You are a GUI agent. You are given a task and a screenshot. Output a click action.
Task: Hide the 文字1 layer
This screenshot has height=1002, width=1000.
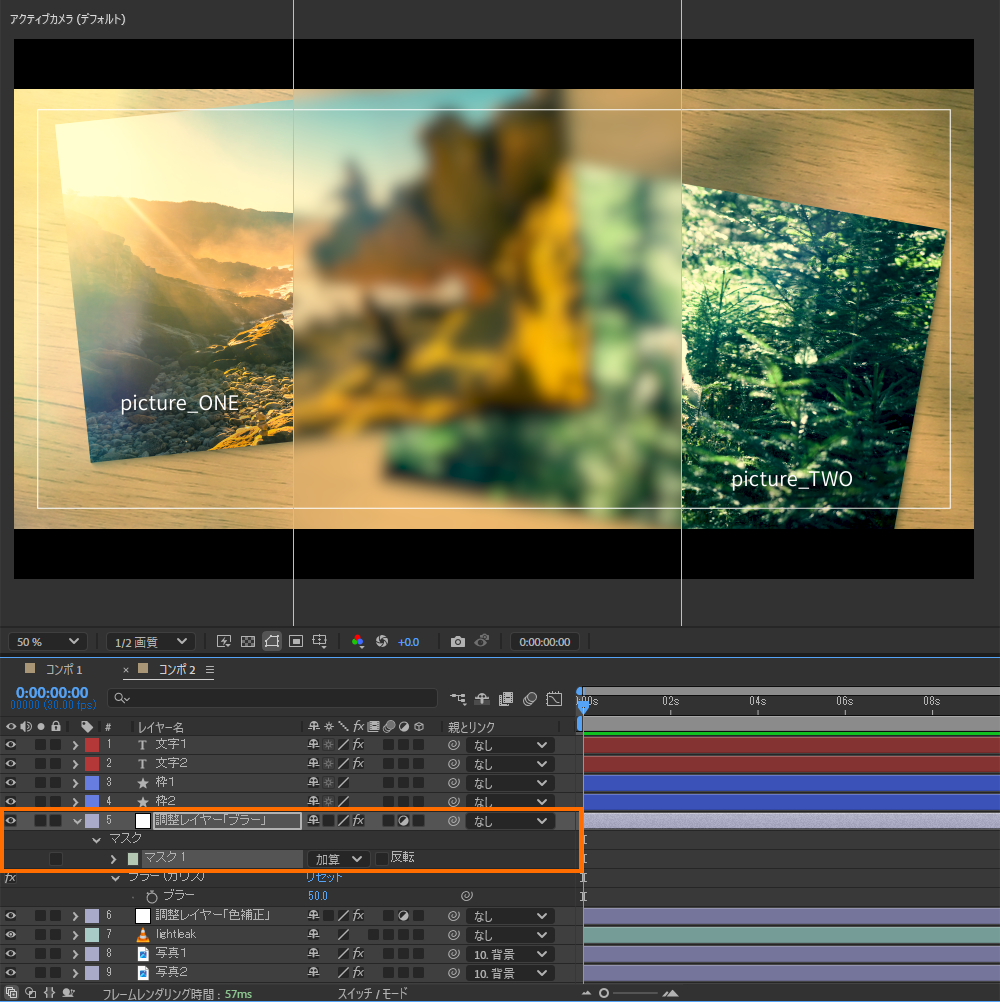click(x=11, y=745)
